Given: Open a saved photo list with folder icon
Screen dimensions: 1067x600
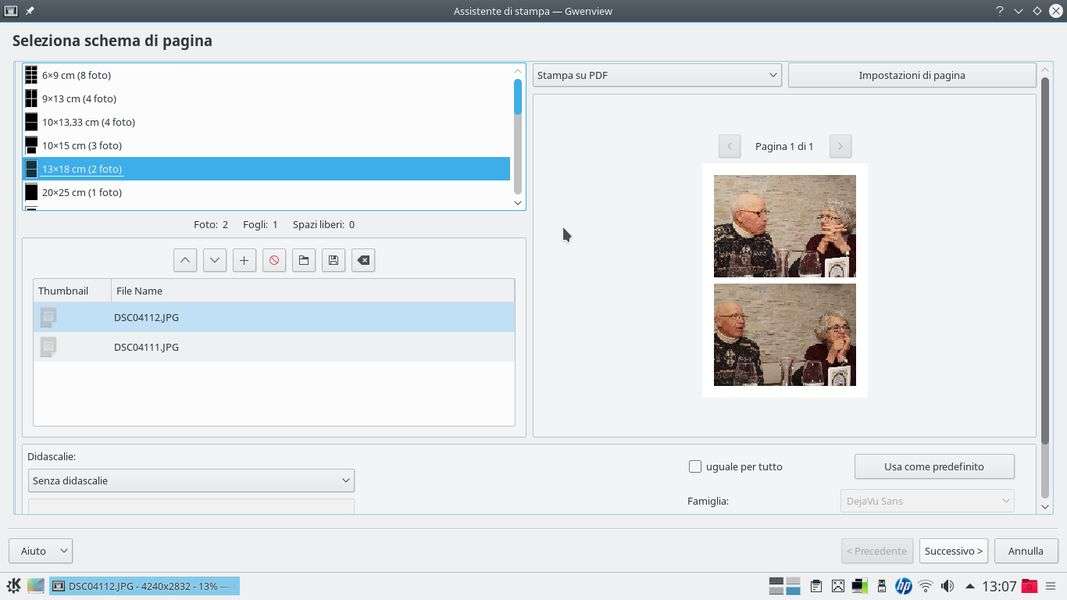Looking at the screenshot, I should click(x=304, y=260).
